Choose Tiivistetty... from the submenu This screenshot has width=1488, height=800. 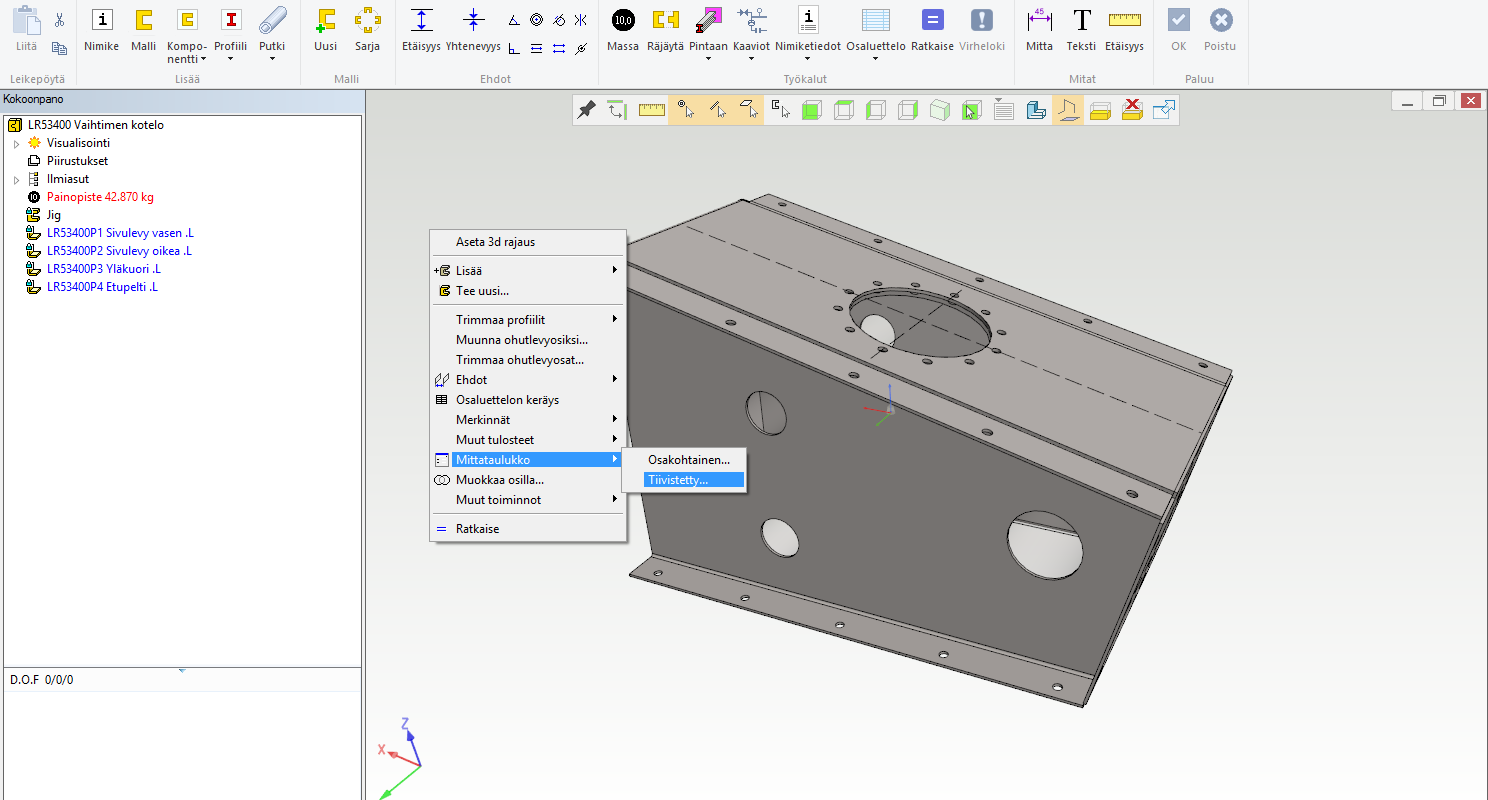[x=678, y=480]
